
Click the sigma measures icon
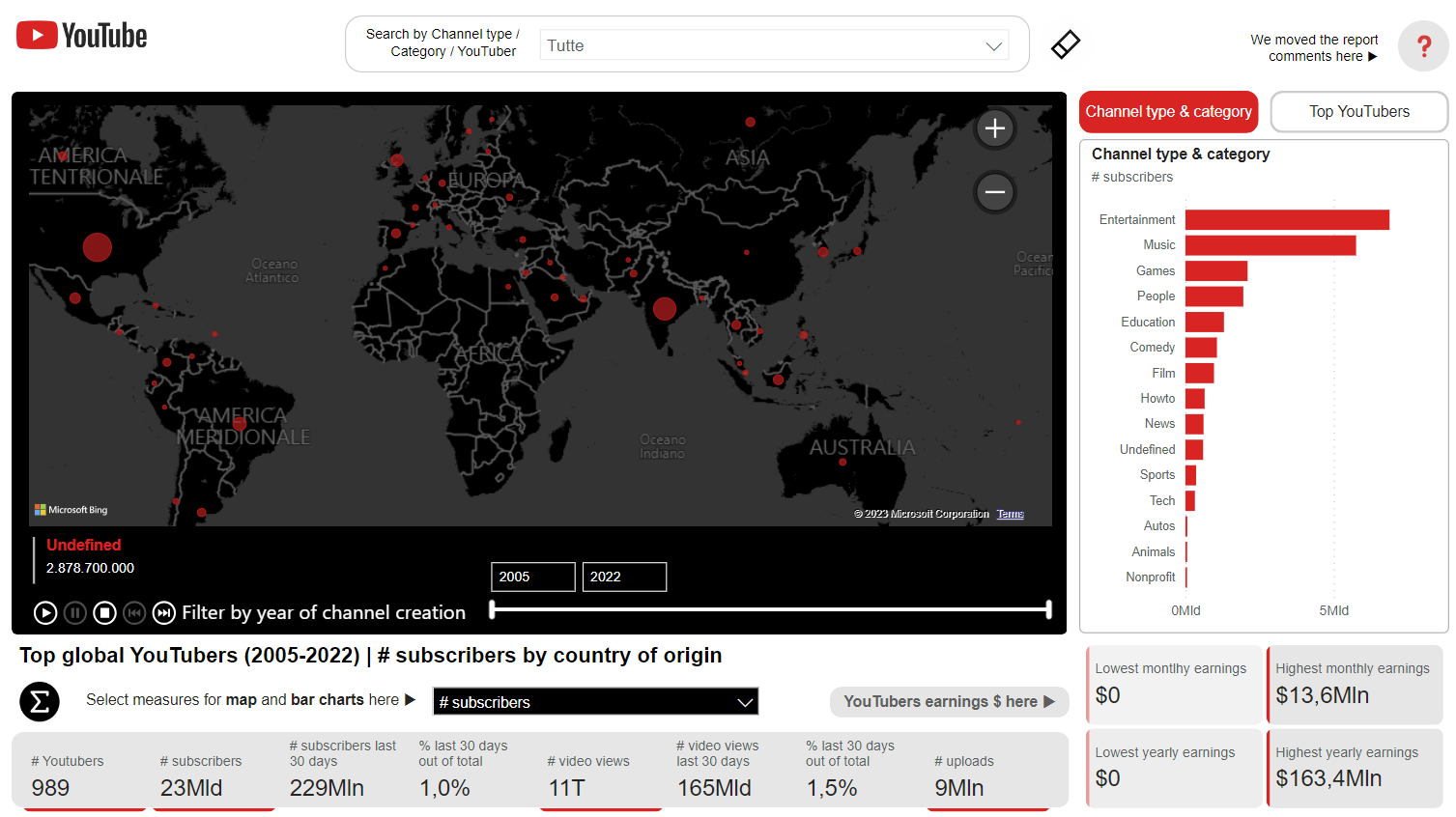coord(40,701)
